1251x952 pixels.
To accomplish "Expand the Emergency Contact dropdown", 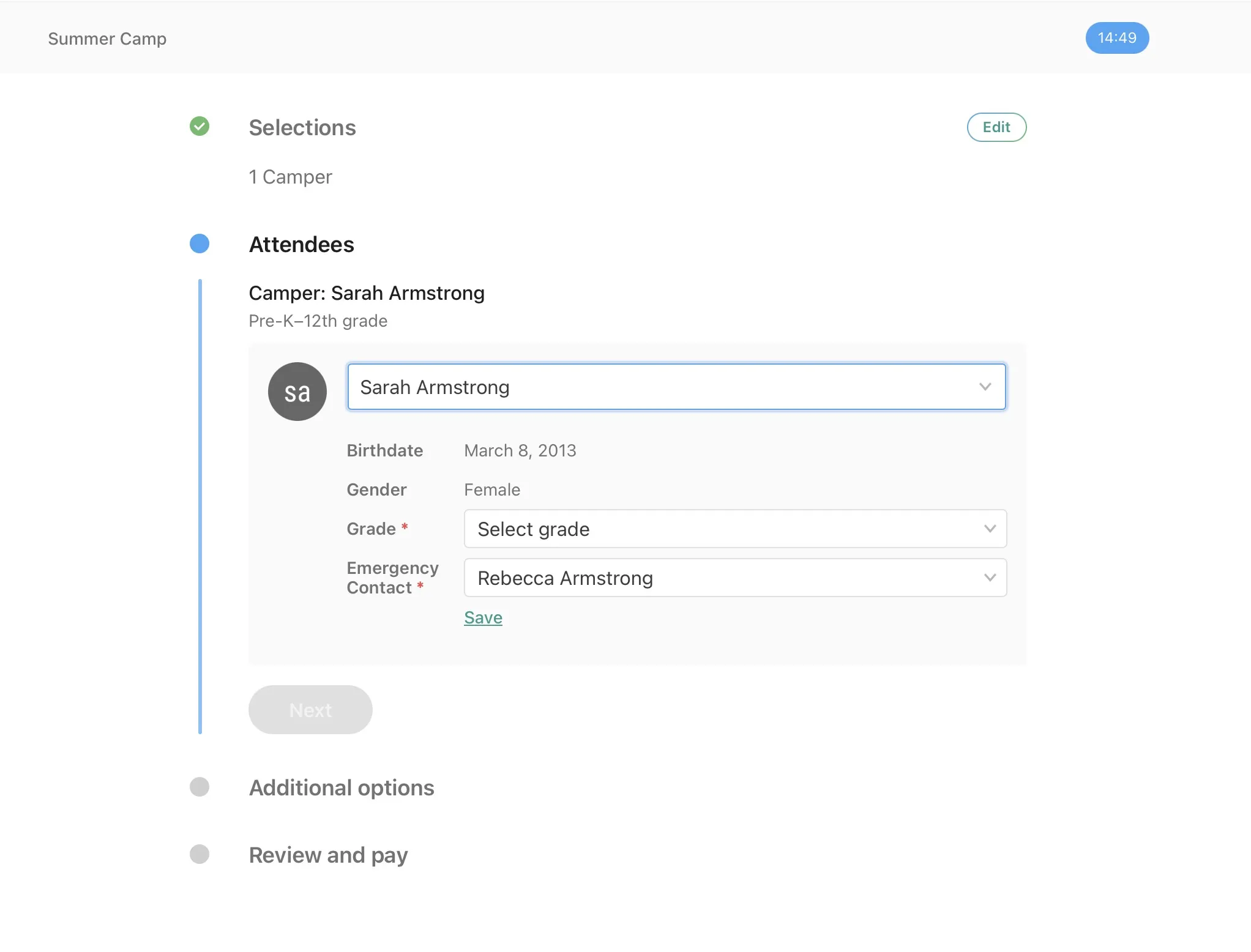I will [x=728, y=578].
